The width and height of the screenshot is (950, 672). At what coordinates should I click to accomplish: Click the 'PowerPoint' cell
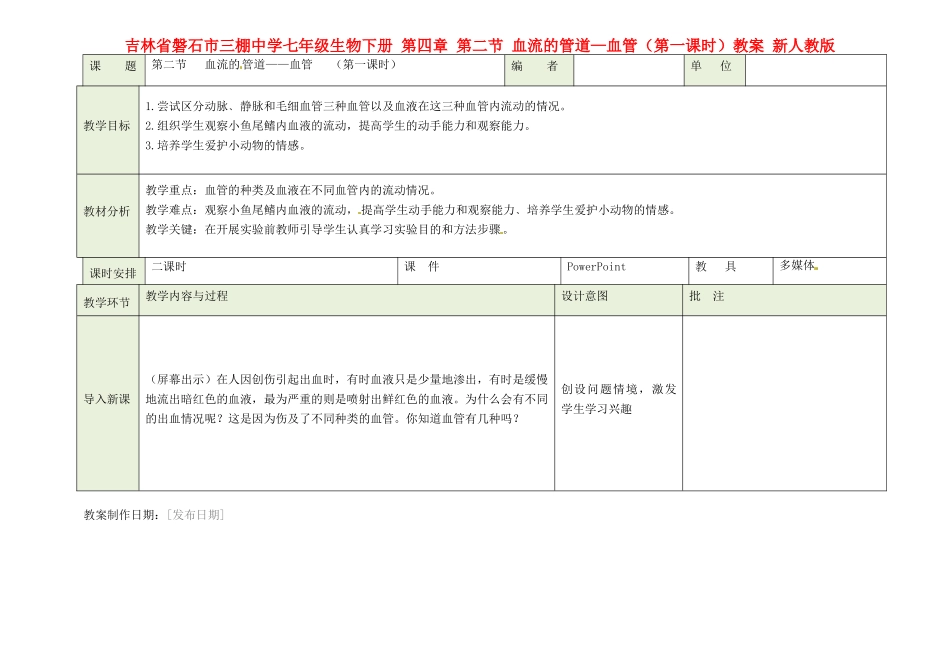(624, 271)
